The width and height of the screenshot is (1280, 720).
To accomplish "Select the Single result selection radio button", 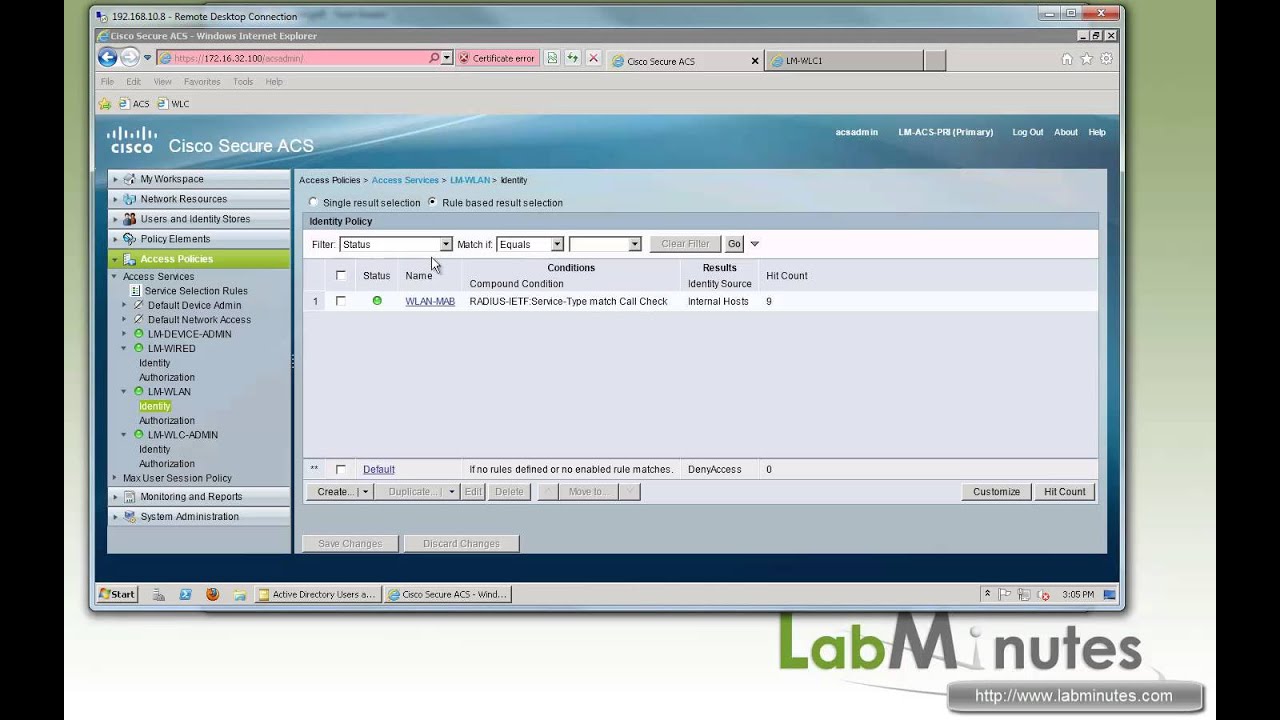I will coord(313,202).
